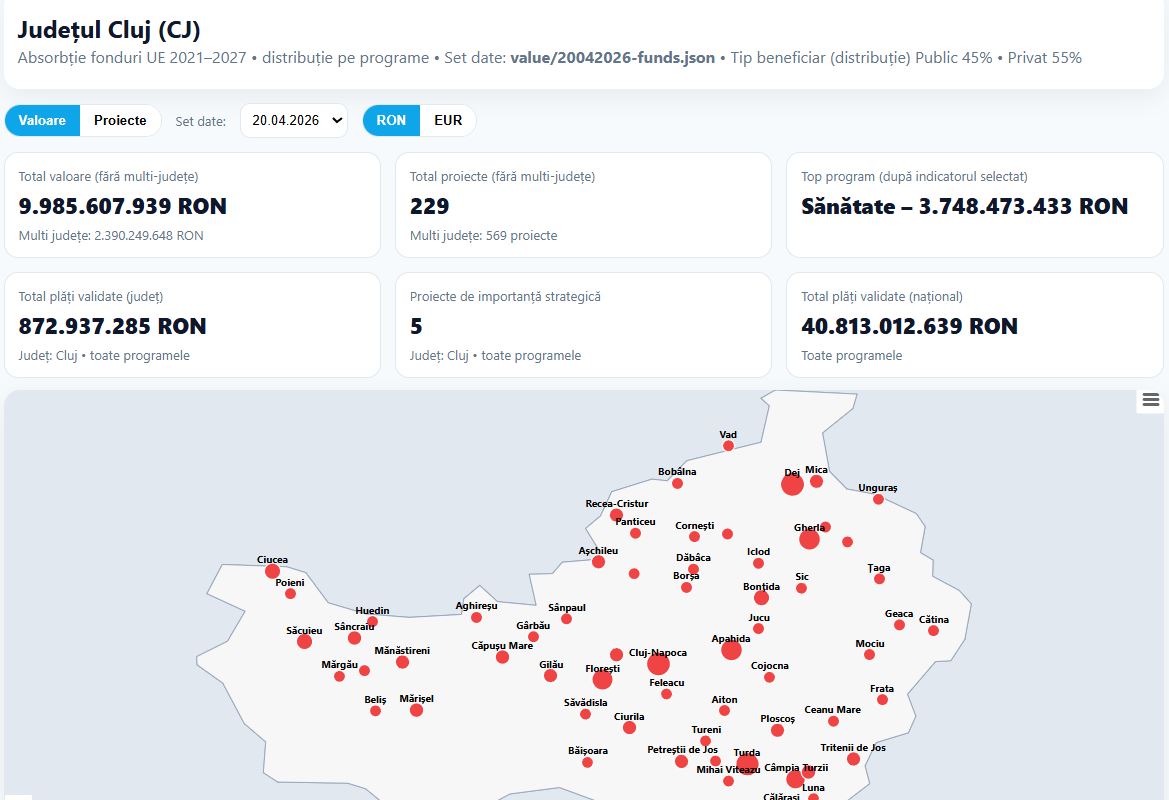Click the Proiecte de importanță strategică card
1169x800 pixels.
coord(583,325)
